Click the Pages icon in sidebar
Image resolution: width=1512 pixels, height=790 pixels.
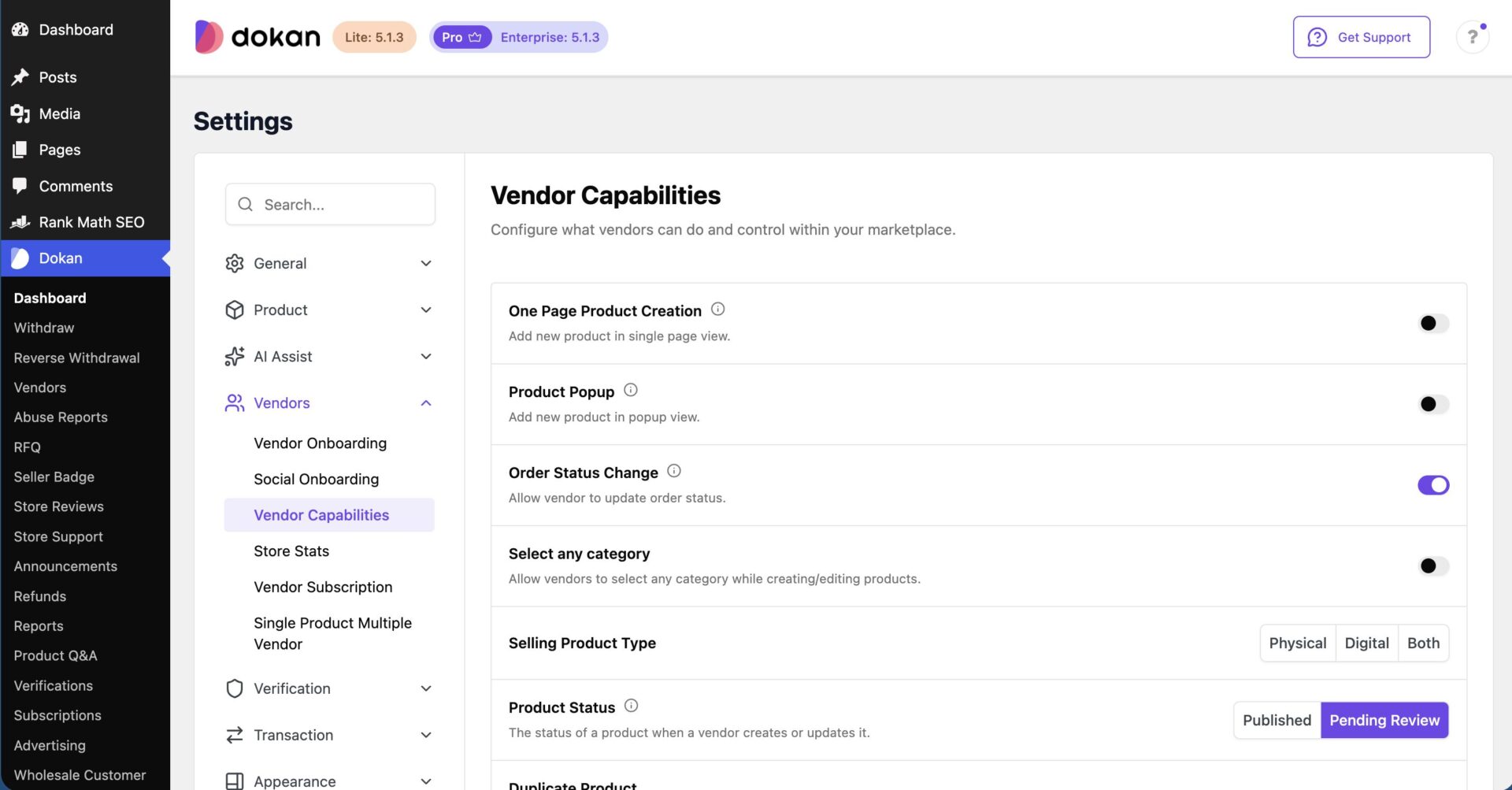[20, 150]
